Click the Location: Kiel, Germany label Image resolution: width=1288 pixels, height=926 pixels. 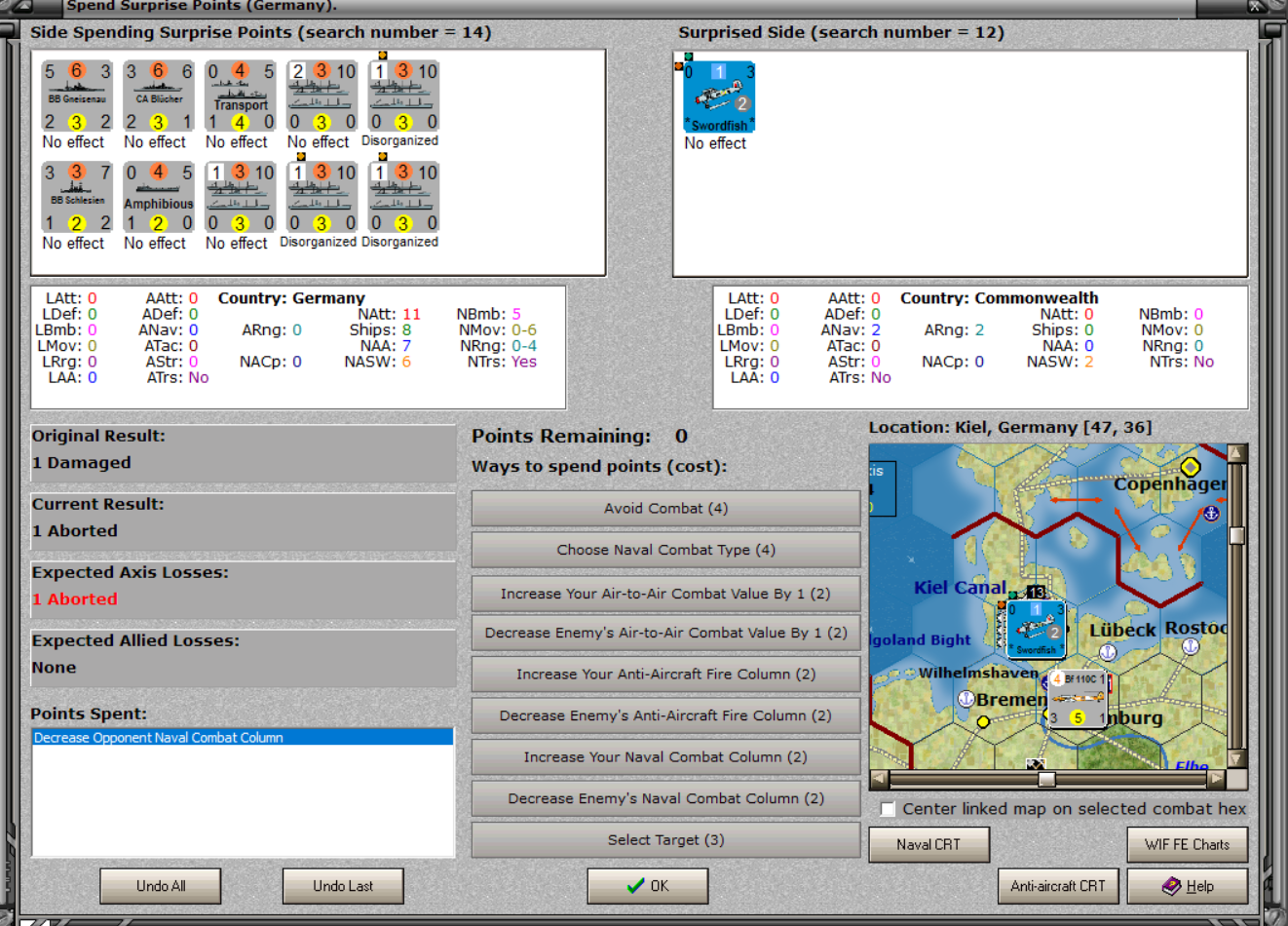tap(1009, 427)
